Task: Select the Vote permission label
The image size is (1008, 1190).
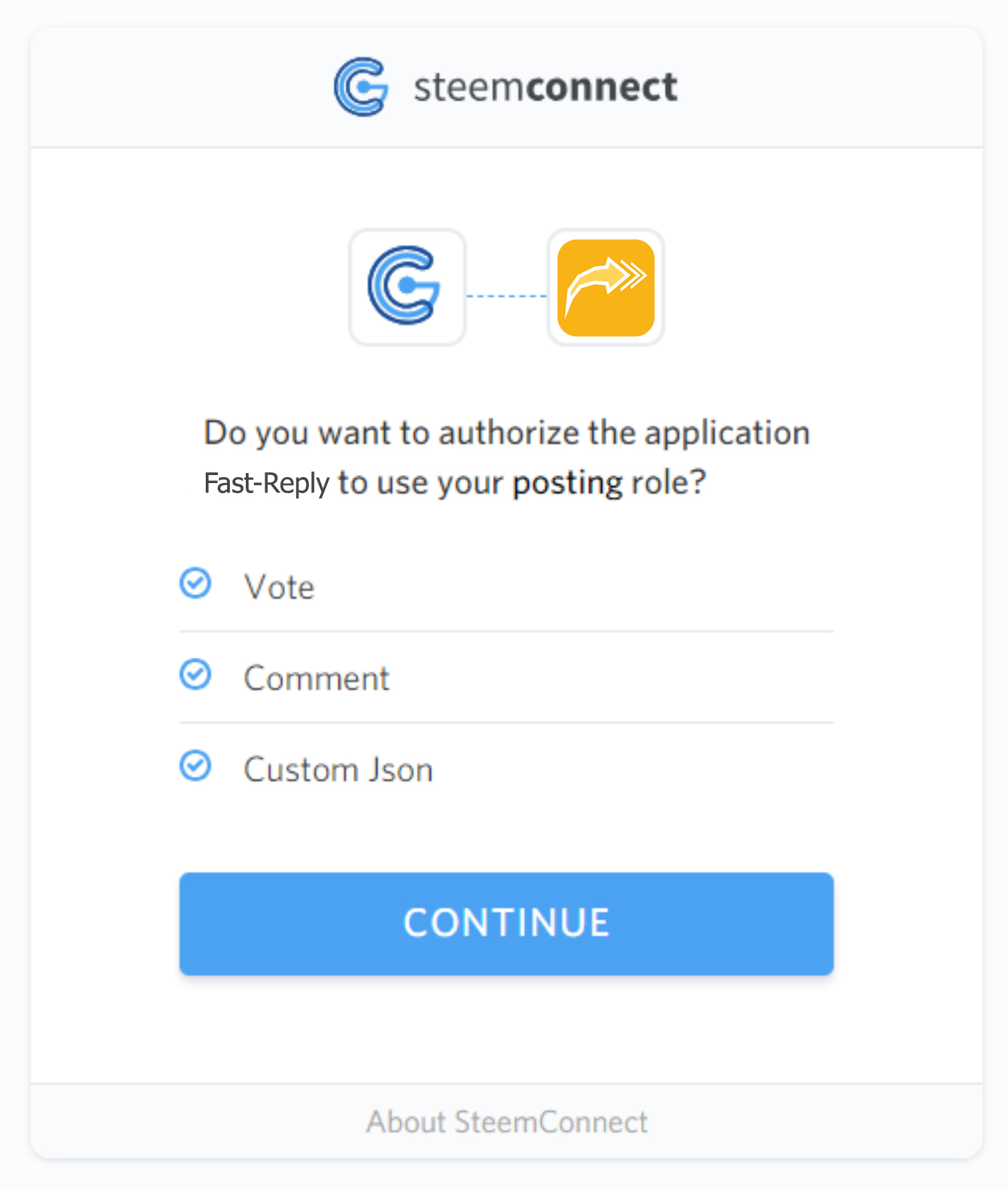Action: [279, 588]
